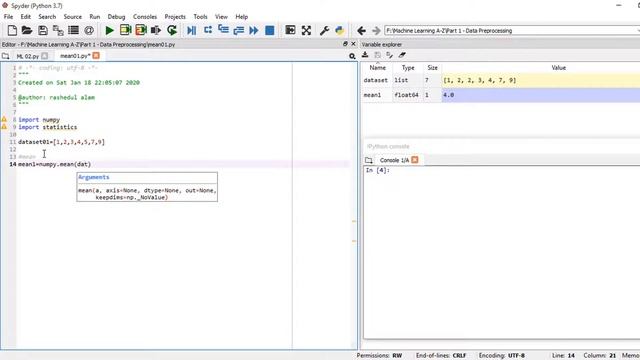640x360 pixels.
Task: Click the @ symbol finder icon
Action: tap(89, 30)
